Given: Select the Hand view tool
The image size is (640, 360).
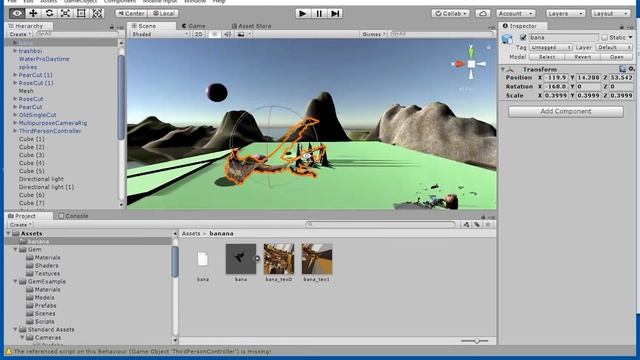Looking at the screenshot, I should click(17, 13).
